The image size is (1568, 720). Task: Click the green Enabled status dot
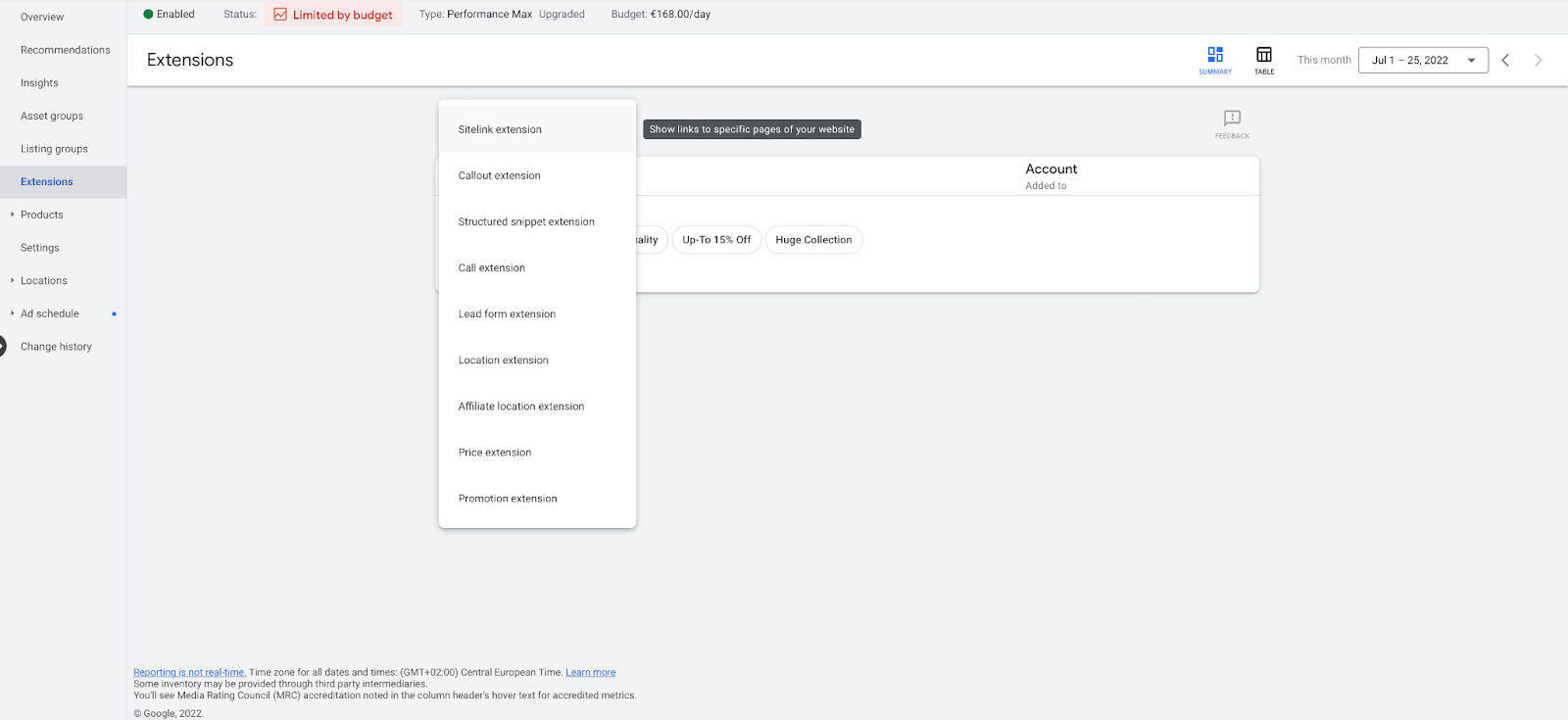click(148, 15)
